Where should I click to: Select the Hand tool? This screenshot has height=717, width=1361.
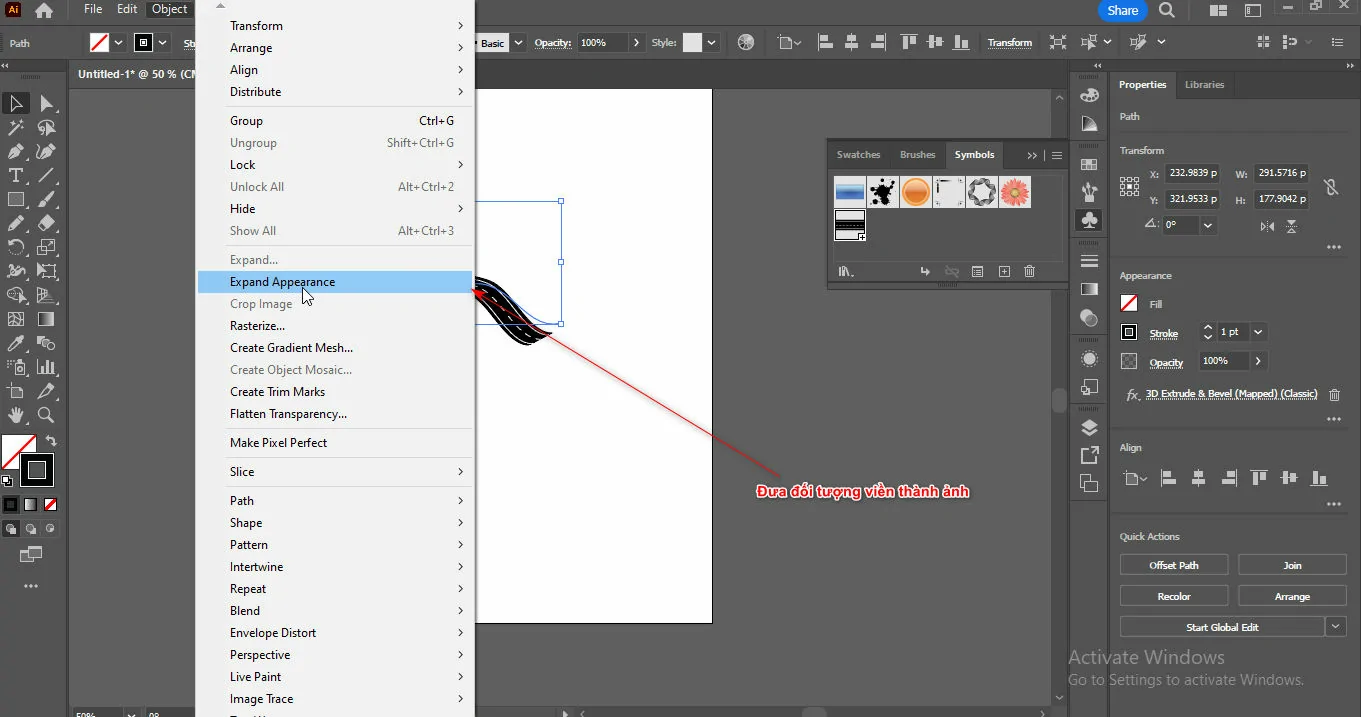16,413
